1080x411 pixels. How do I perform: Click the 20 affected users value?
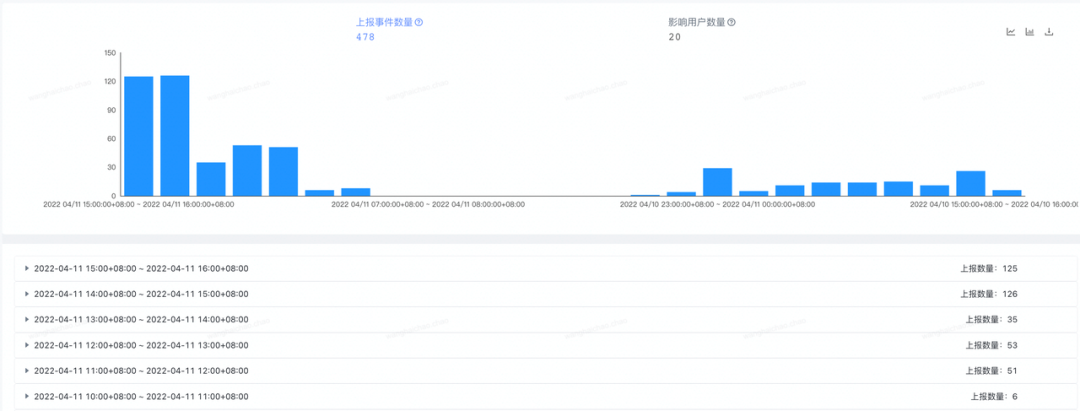click(x=674, y=37)
